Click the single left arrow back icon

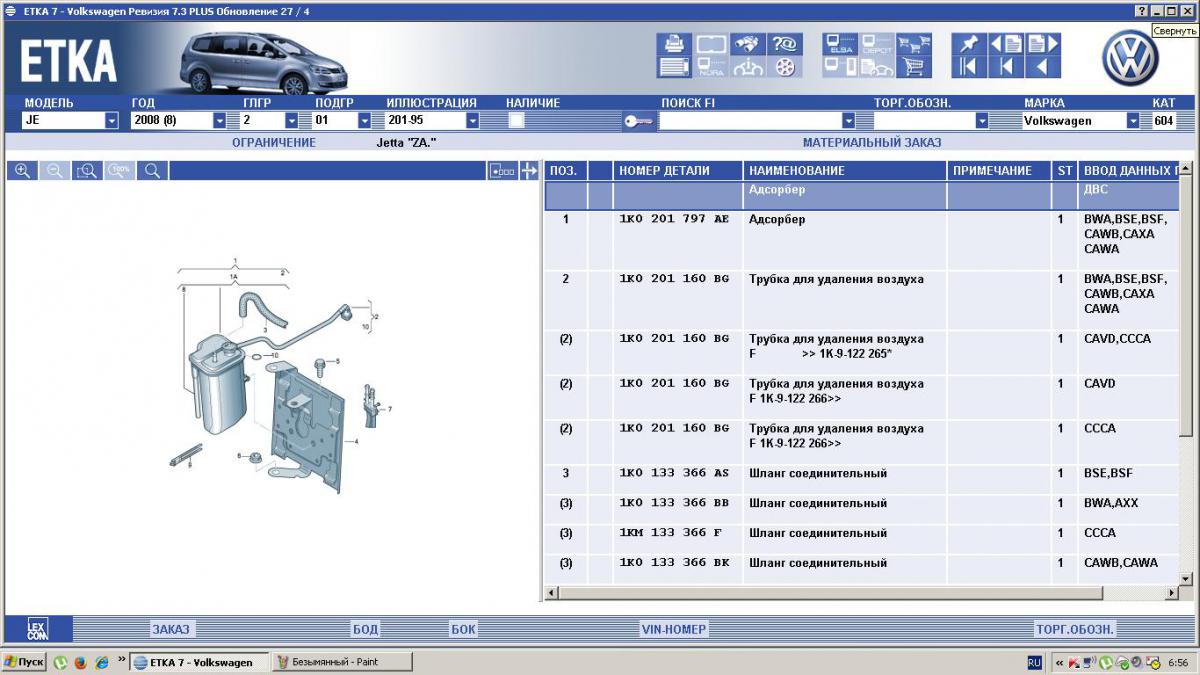tap(1043, 67)
